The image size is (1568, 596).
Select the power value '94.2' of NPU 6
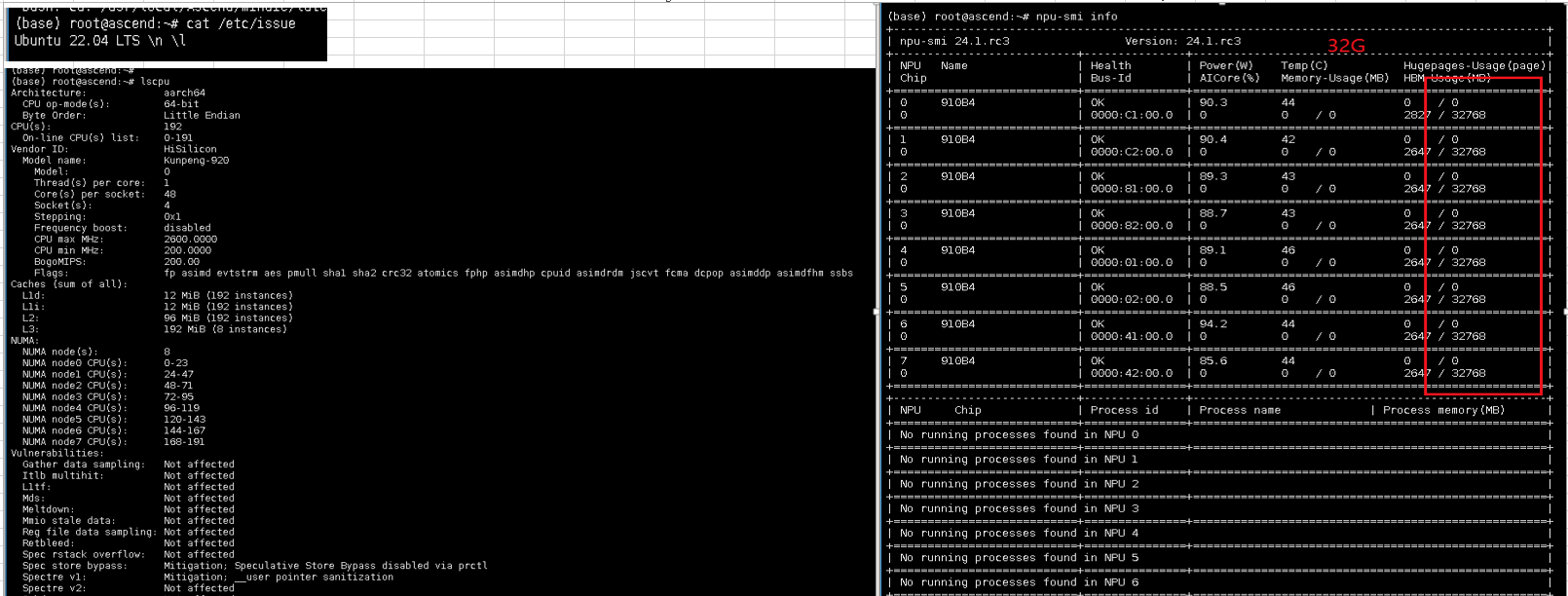(1213, 324)
